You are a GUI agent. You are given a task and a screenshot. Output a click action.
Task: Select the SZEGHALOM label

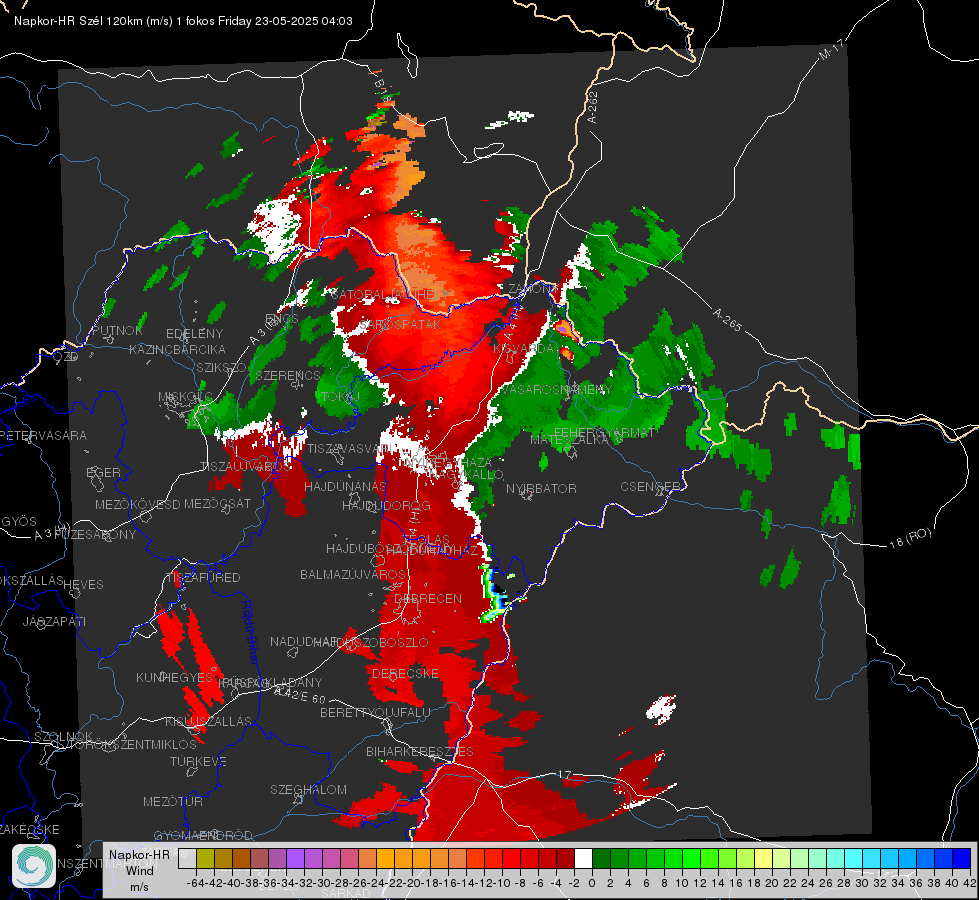(308, 789)
